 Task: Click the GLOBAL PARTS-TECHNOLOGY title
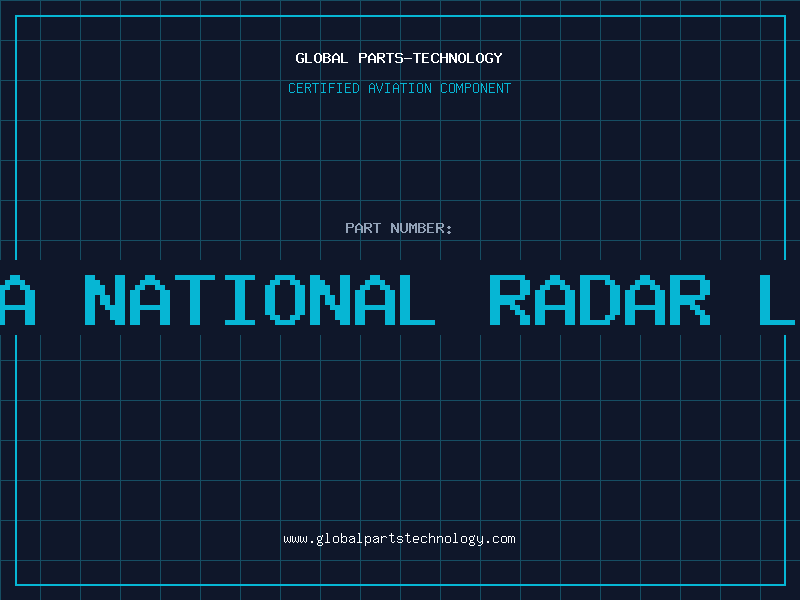399,58
